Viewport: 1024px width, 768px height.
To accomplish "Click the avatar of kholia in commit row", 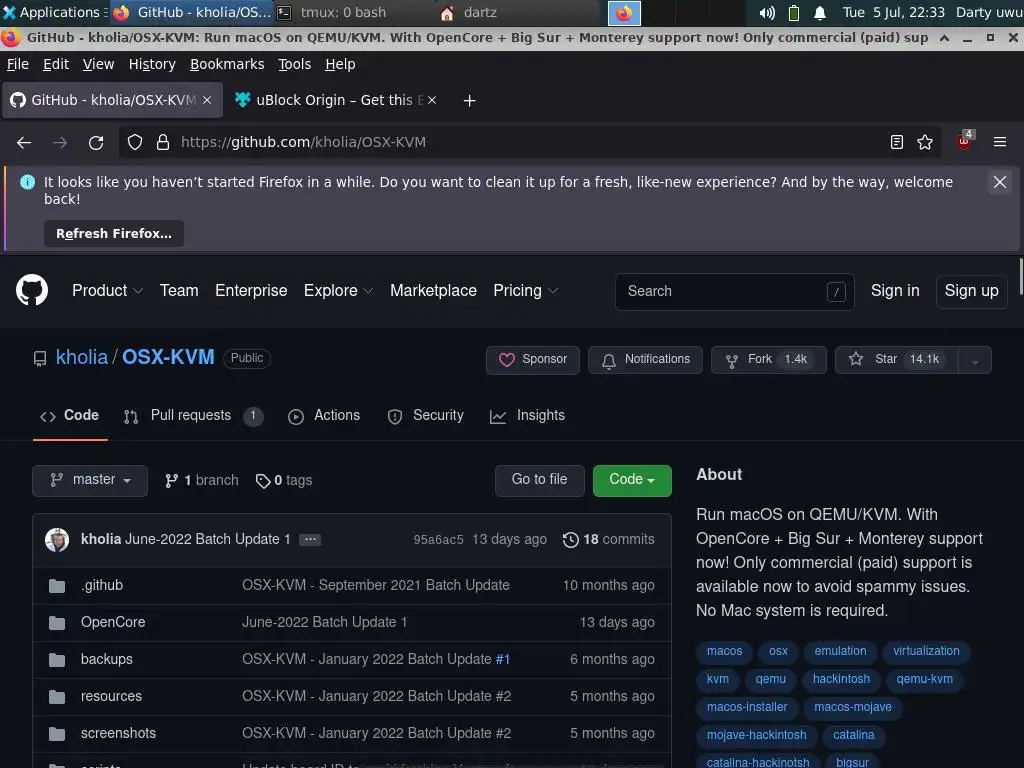I will (x=57, y=539).
